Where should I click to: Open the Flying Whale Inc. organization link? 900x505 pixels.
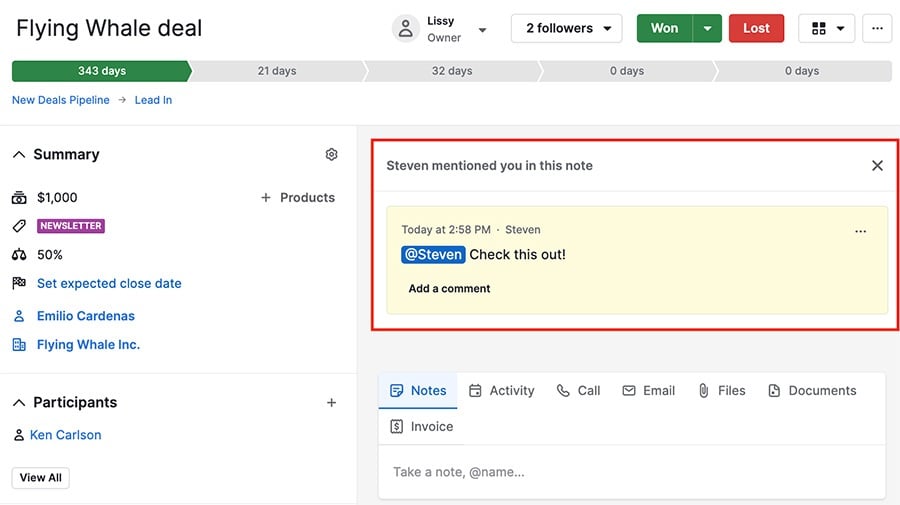click(88, 344)
